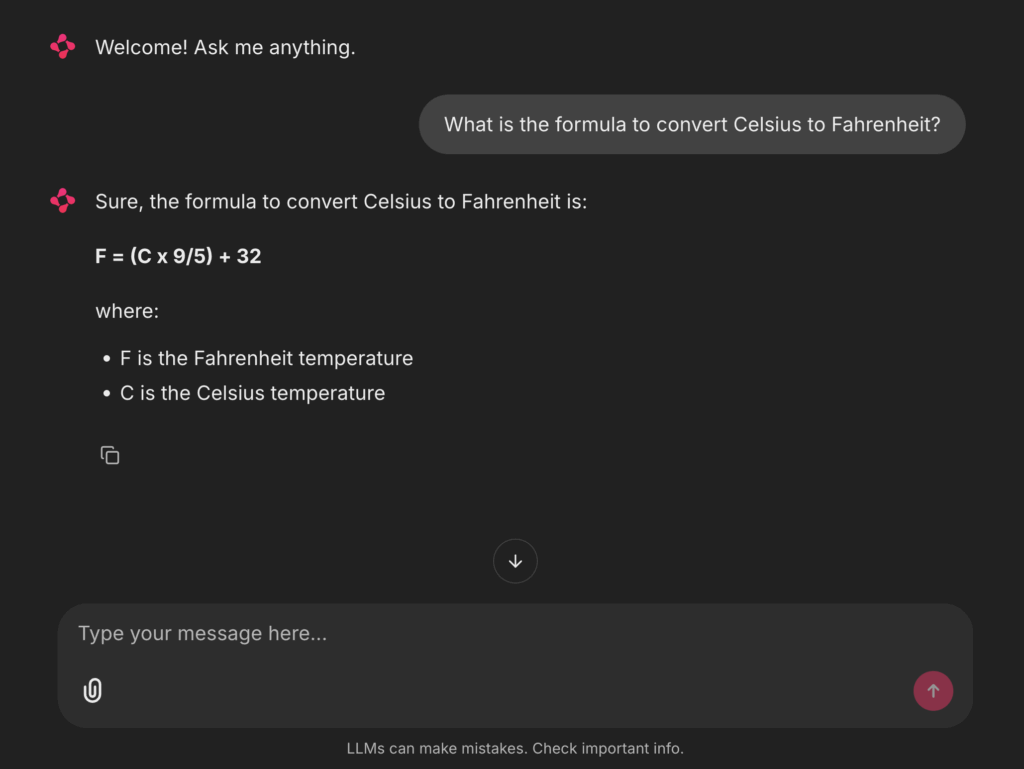Copy the assistant's formula response
The height and width of the screenshot is (769, 1024).
click(x=110, y=456)
